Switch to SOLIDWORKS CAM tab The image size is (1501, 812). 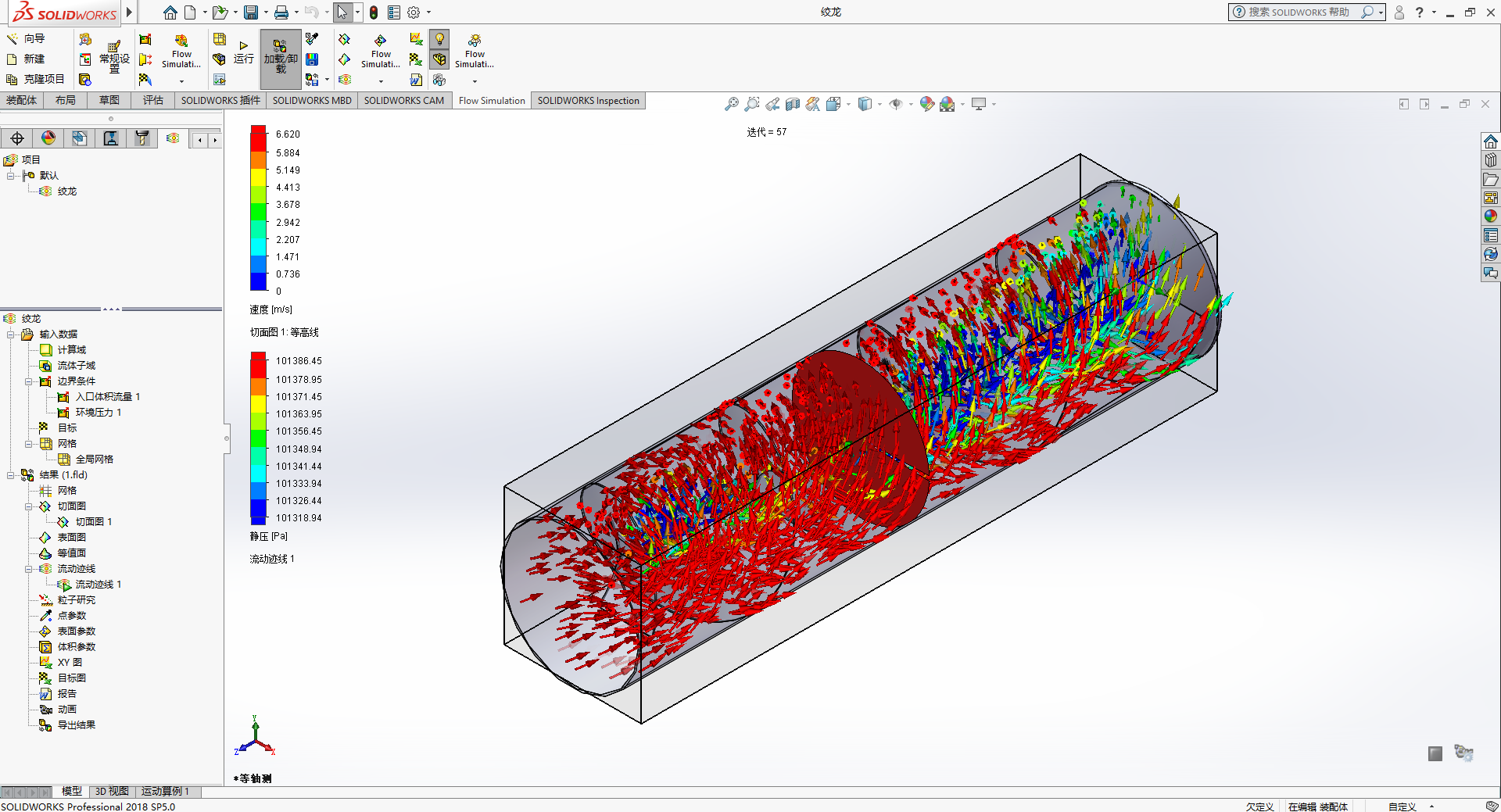404,100
